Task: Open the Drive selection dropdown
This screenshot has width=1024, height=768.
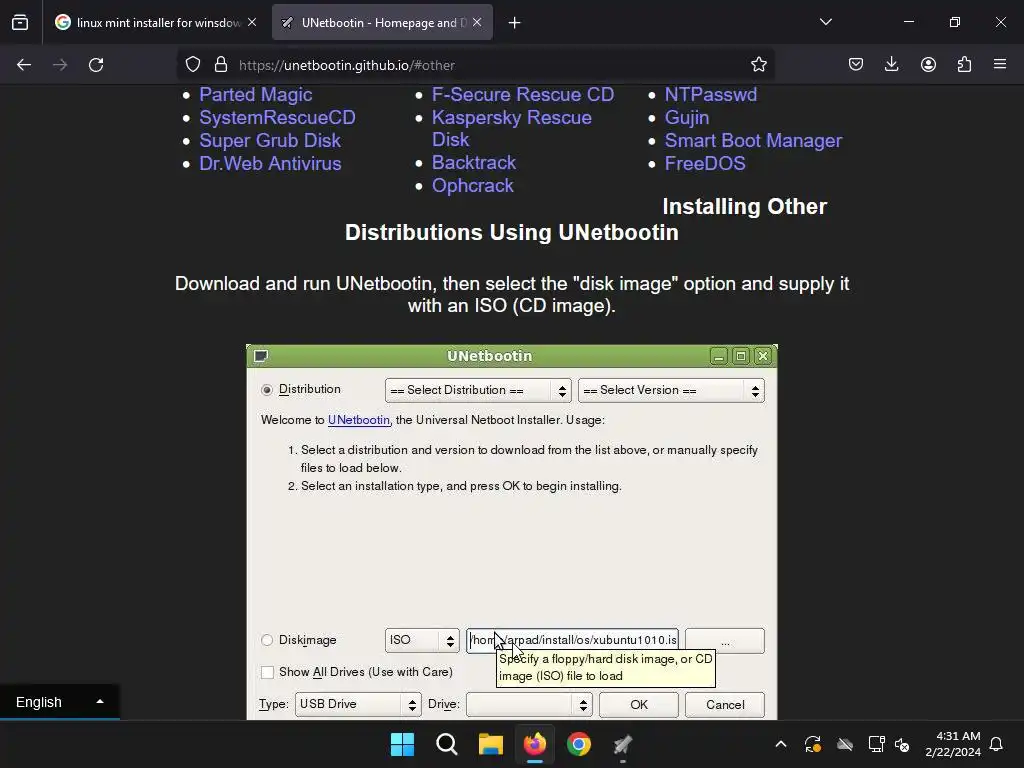Action: (x=529, y=704)
